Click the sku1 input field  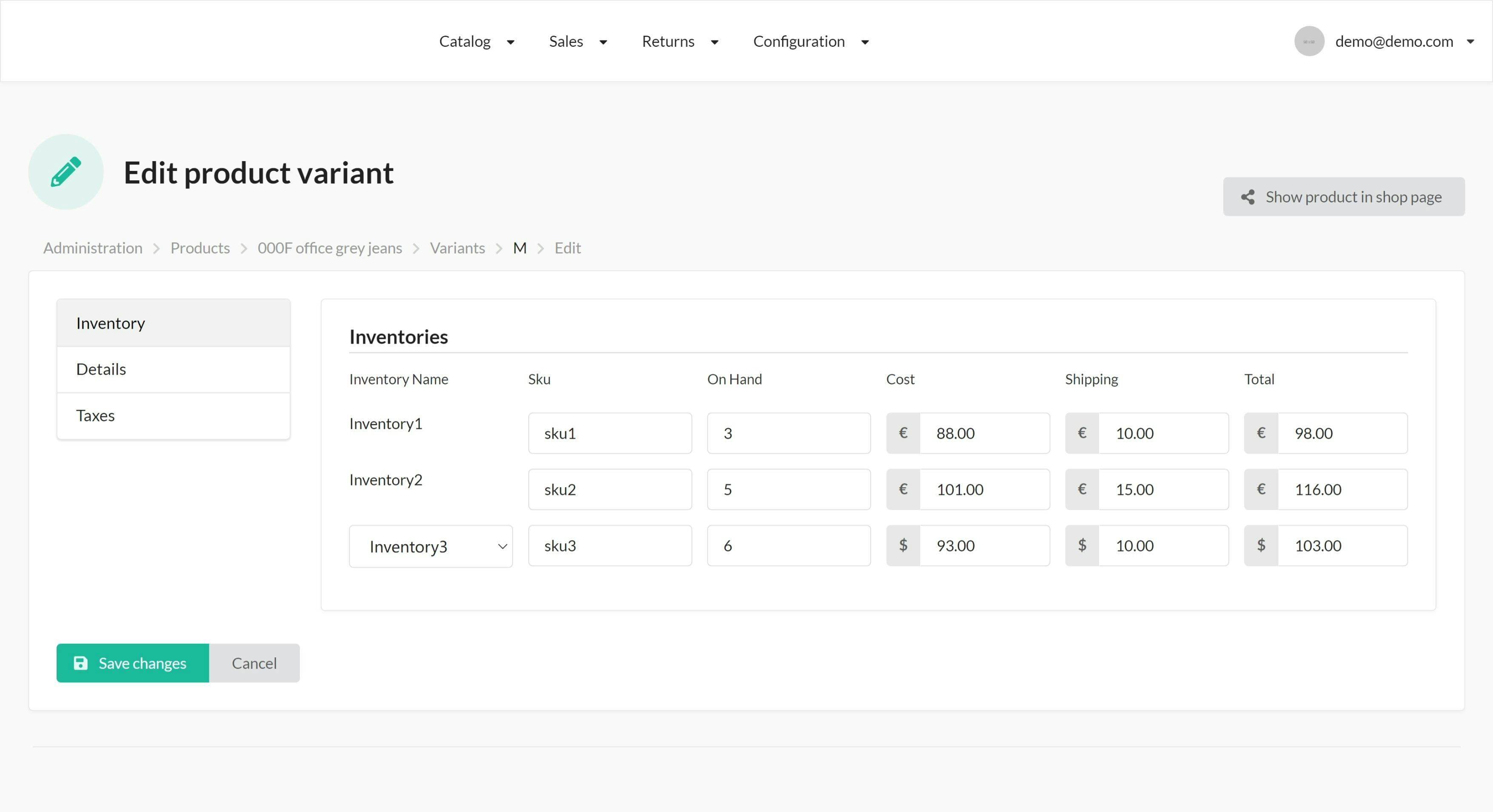tap(610, 433)
